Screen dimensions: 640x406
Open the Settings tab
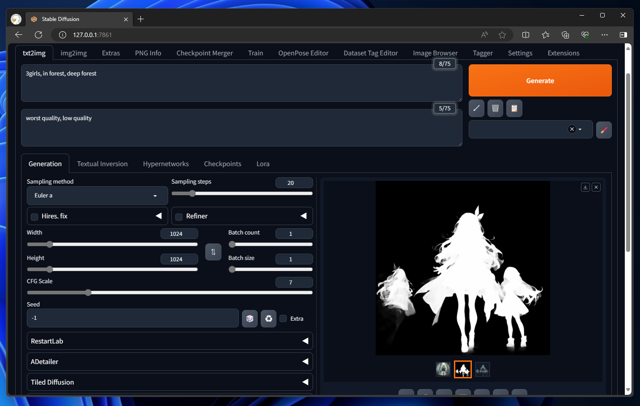pyautogui.click(x=520, y=53)
